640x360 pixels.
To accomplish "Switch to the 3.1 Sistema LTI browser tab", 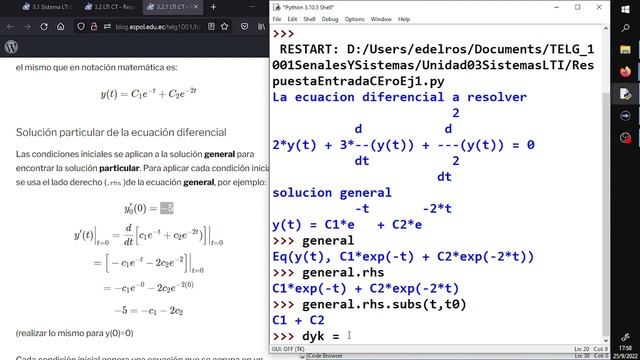I will pyautogui.click(x=47, y=7).
